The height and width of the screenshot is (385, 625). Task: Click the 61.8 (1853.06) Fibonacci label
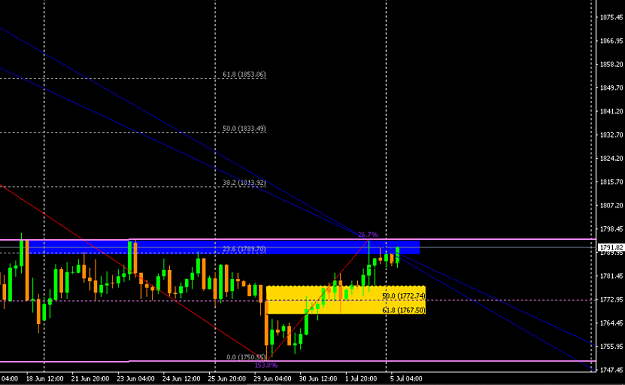(244, 75)
